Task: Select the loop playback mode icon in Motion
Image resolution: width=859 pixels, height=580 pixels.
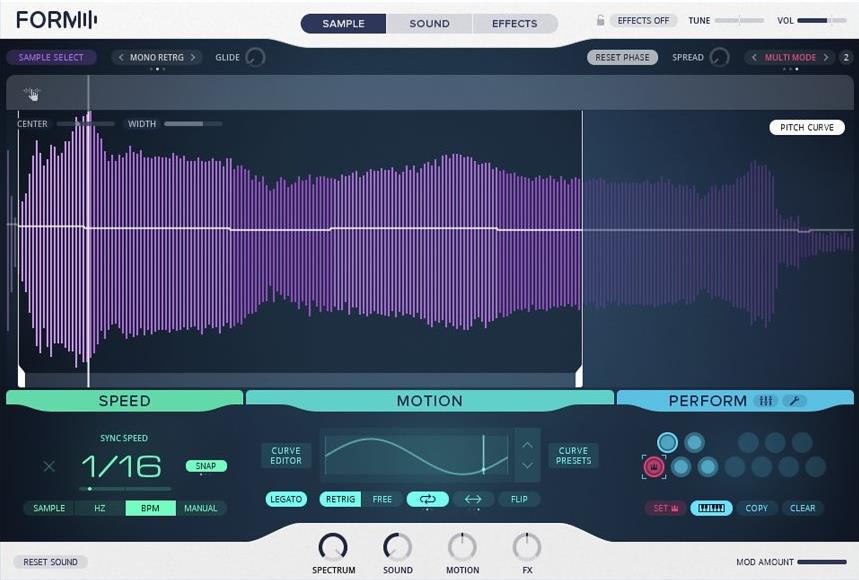Action: pos(428,499)
